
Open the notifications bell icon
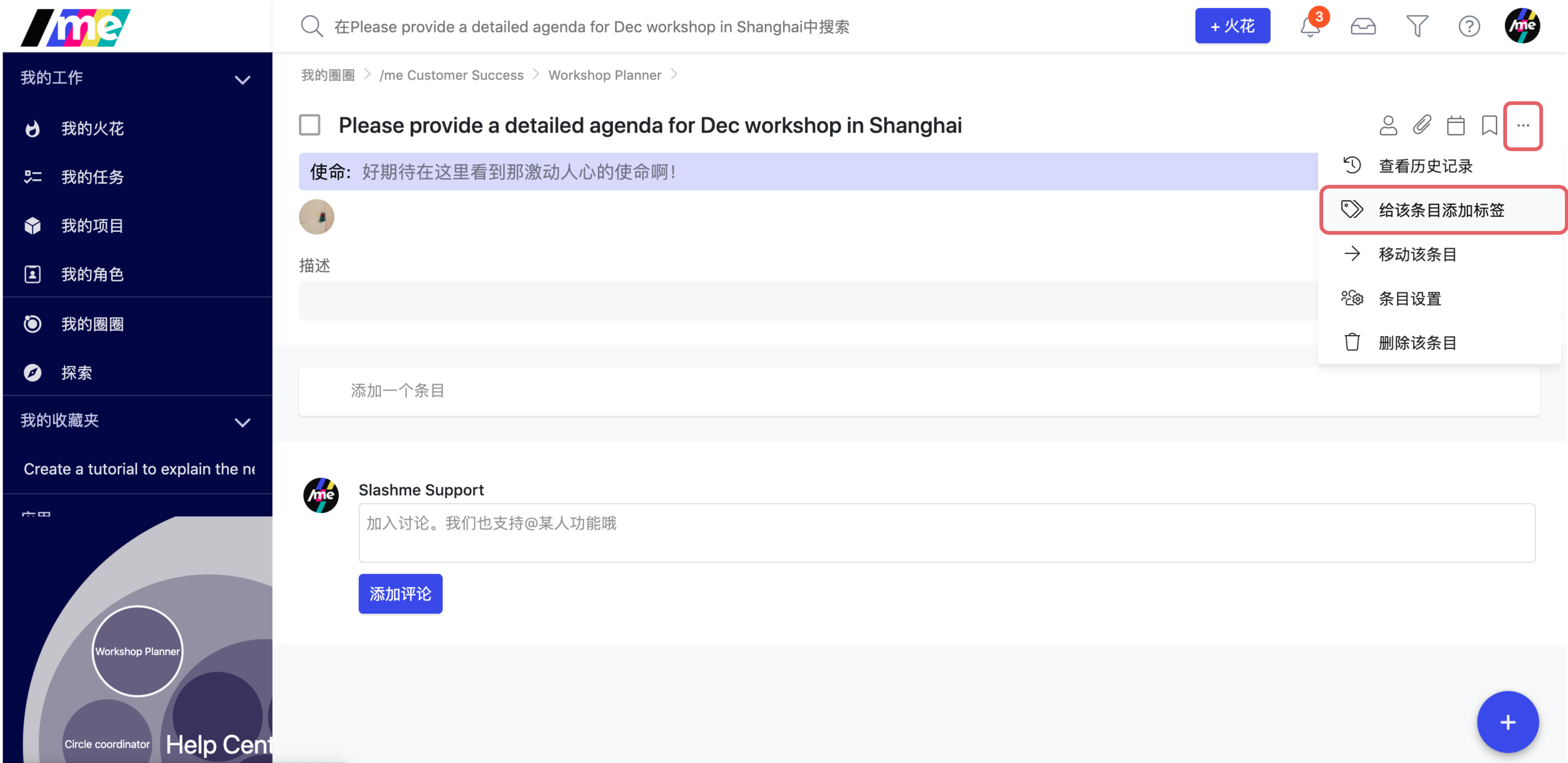(1310, 27)
